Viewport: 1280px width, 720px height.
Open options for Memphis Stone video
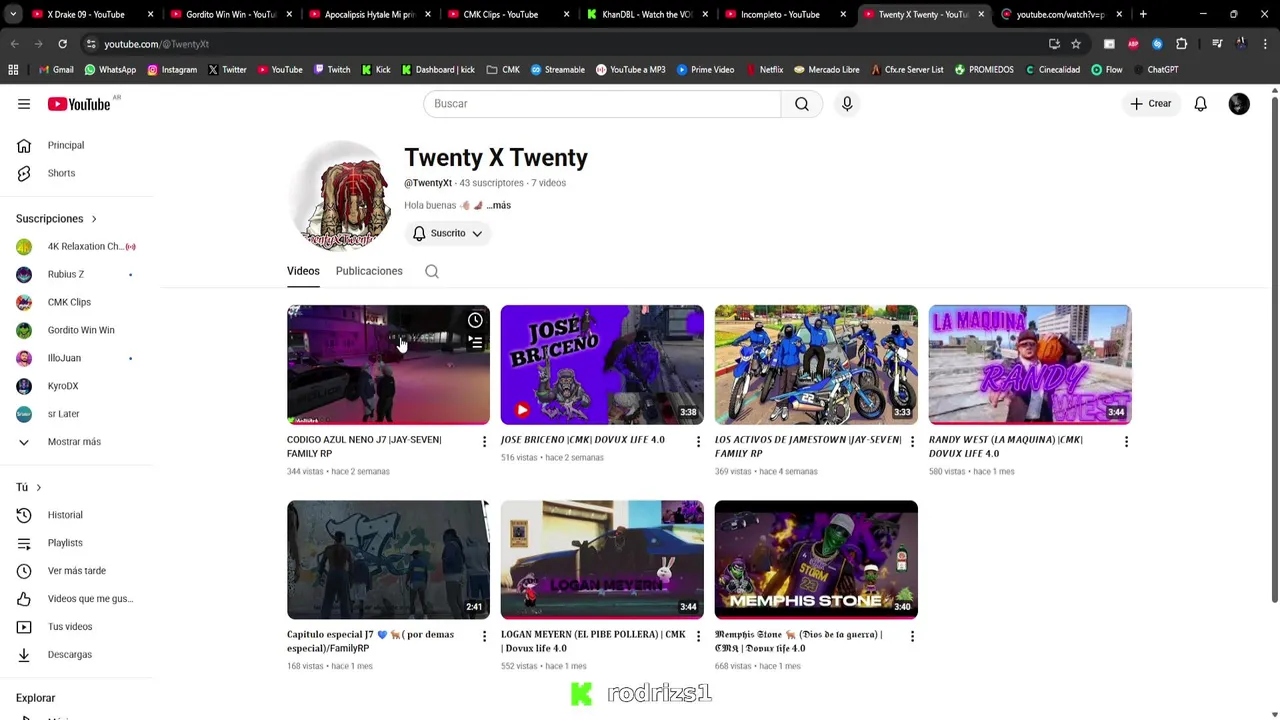[912, 636]
